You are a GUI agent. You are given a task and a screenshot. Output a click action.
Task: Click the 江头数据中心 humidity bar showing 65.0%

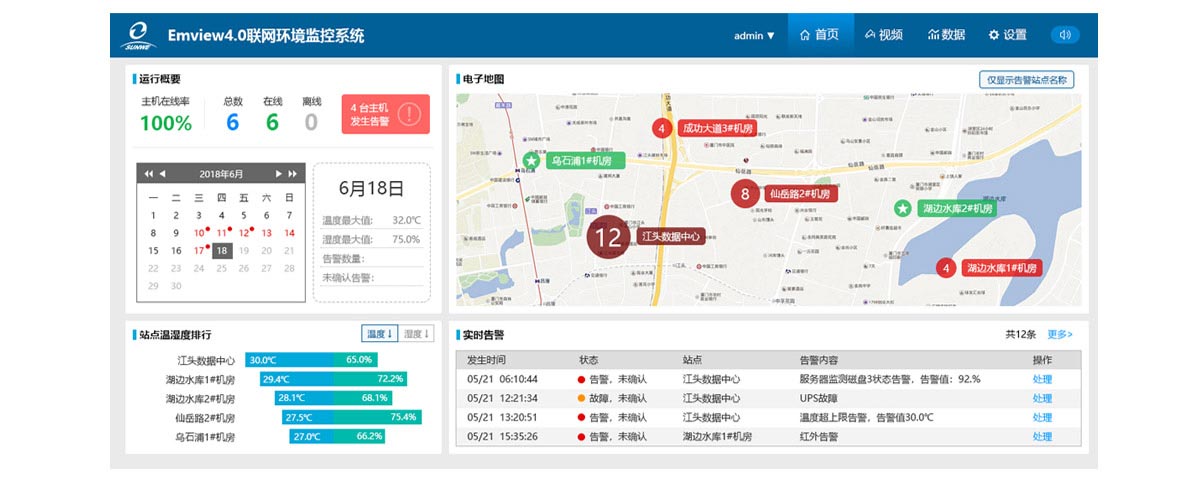[358, 360]
